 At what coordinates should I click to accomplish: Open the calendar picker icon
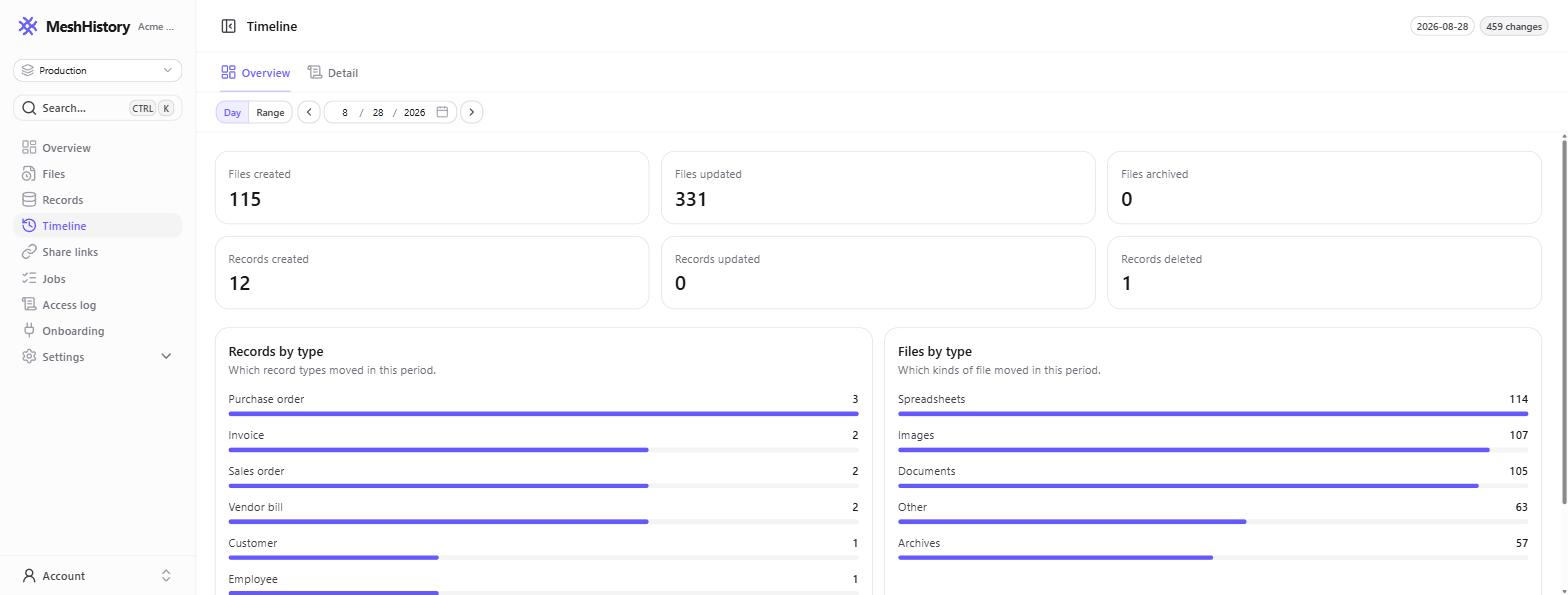click(x=442, y=112)
